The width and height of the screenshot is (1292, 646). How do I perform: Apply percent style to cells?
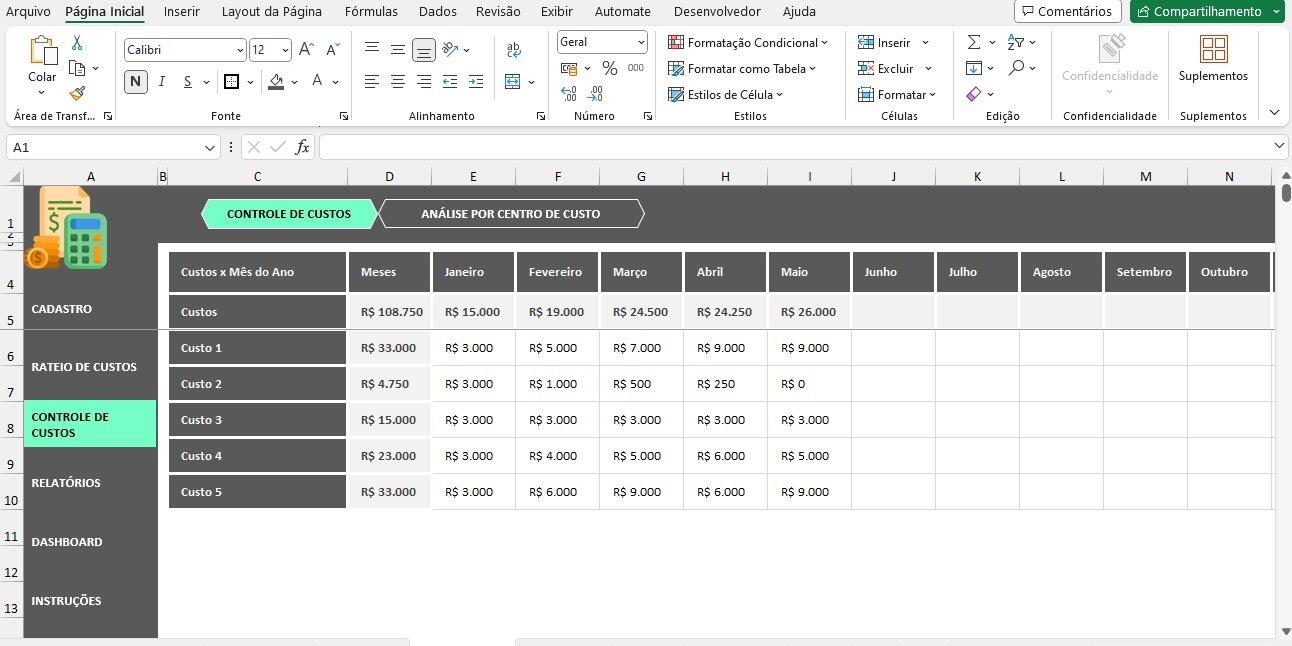point(609,68)
